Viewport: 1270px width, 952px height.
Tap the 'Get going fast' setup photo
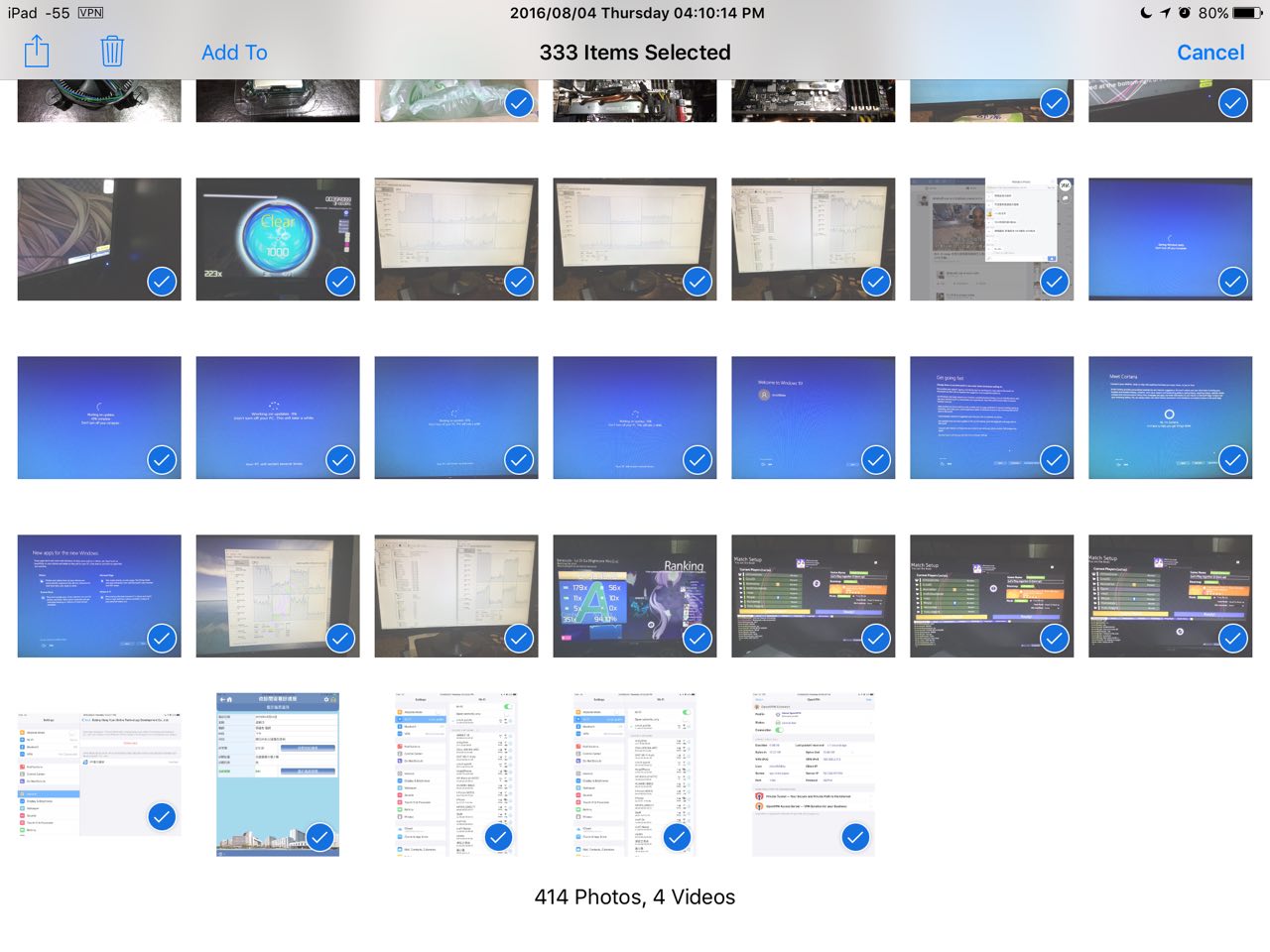pyautogui.click(x=991, y=417)
